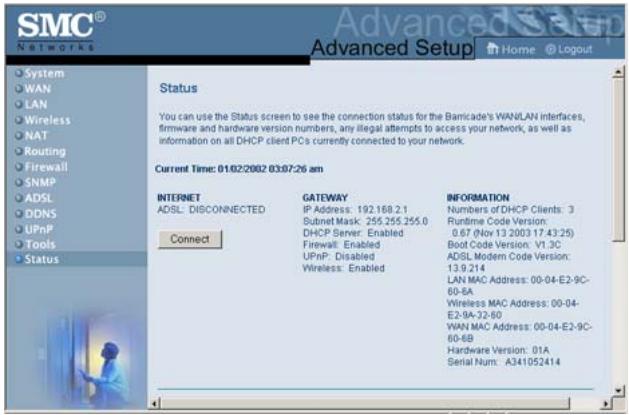Viewport: 629px width, 415px height.
Task: Open the WAN settings section
Action: pyautogui.click(x=38, y=89)
